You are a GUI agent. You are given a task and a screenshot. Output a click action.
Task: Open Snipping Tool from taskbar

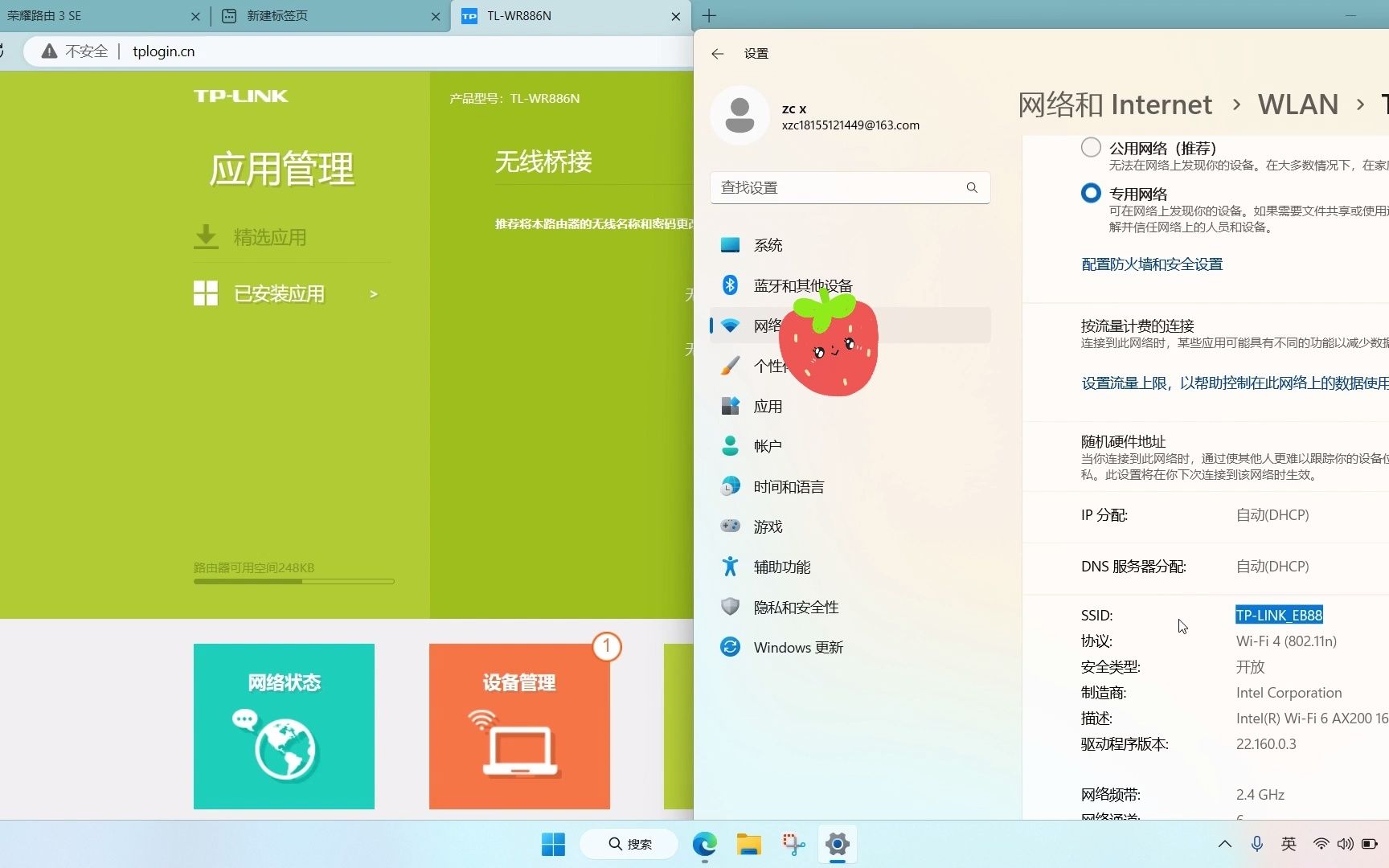pyautogui.click(x=793, y=844)
